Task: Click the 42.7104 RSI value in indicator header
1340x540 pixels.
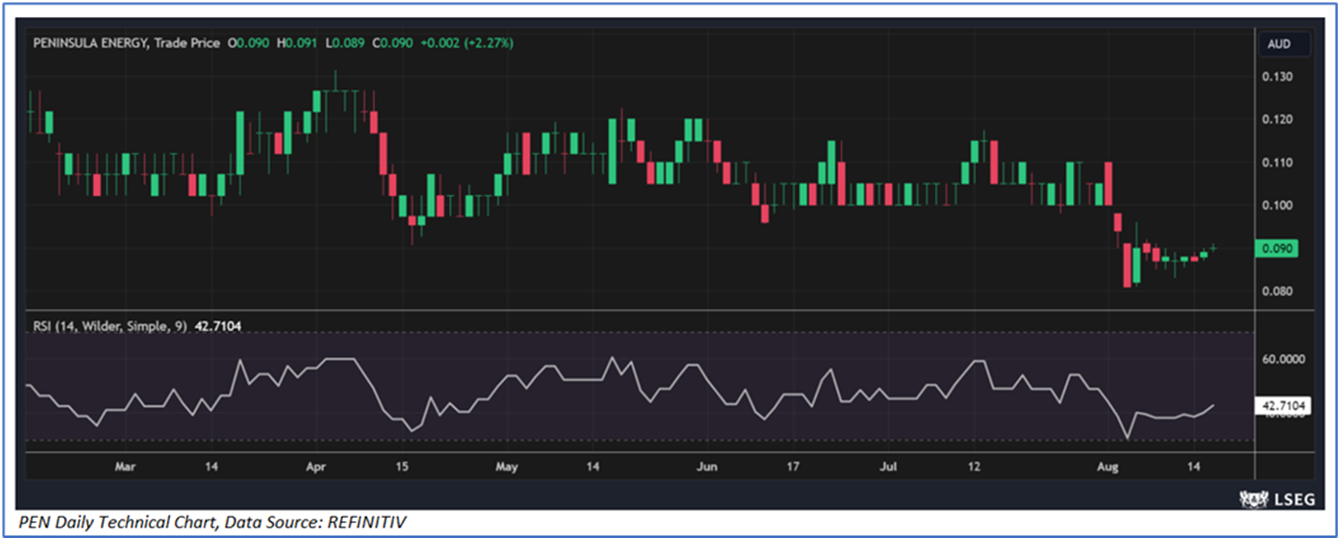Action: [216, 326]
